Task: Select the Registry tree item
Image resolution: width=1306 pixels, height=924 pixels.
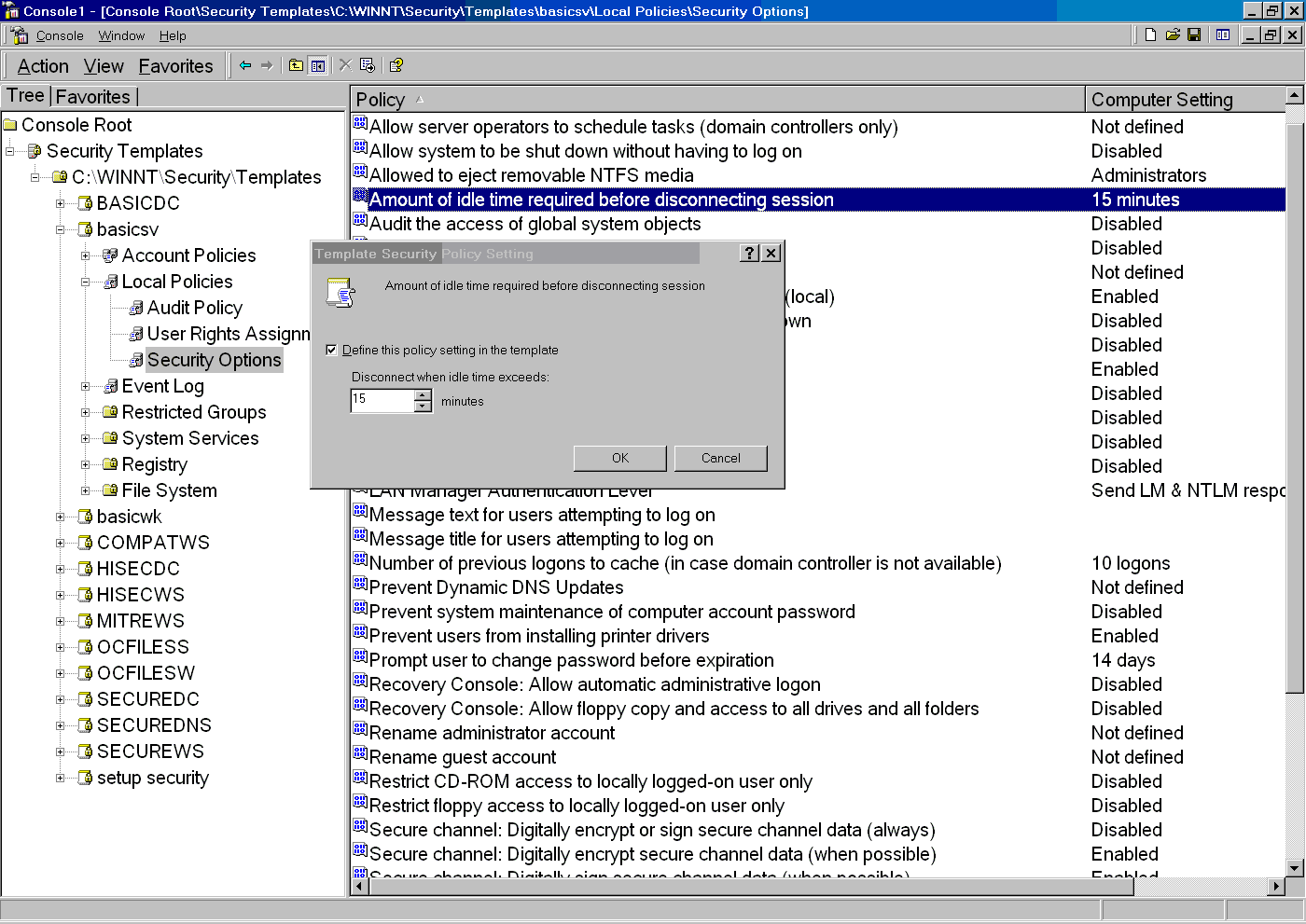Action: [155, 464]
